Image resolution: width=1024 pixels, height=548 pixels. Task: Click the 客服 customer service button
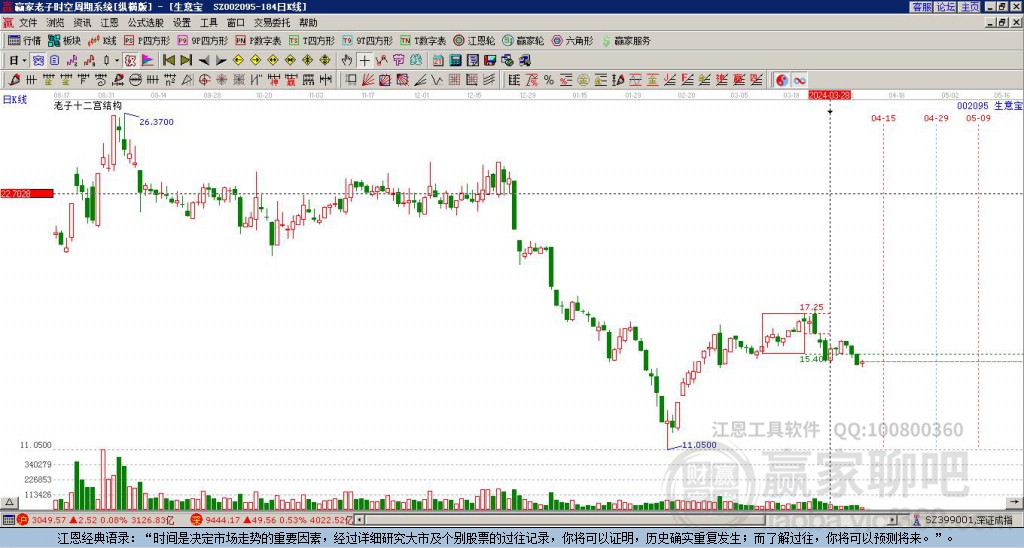coord(921,7)
